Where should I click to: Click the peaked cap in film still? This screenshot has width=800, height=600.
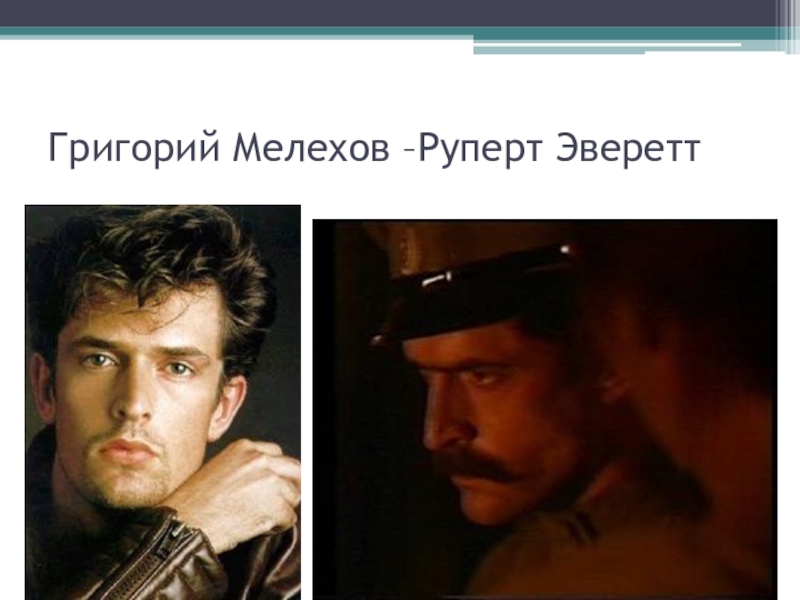(474, 291)
